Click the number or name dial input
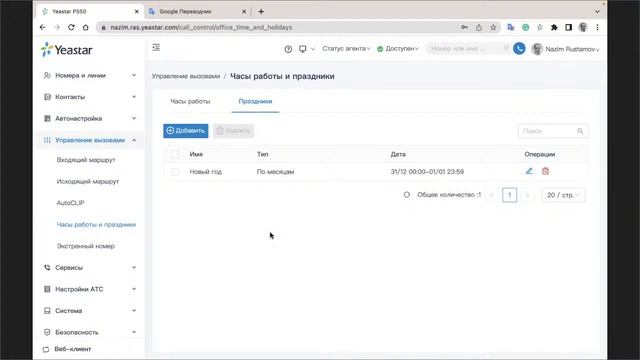 point(468,49)
